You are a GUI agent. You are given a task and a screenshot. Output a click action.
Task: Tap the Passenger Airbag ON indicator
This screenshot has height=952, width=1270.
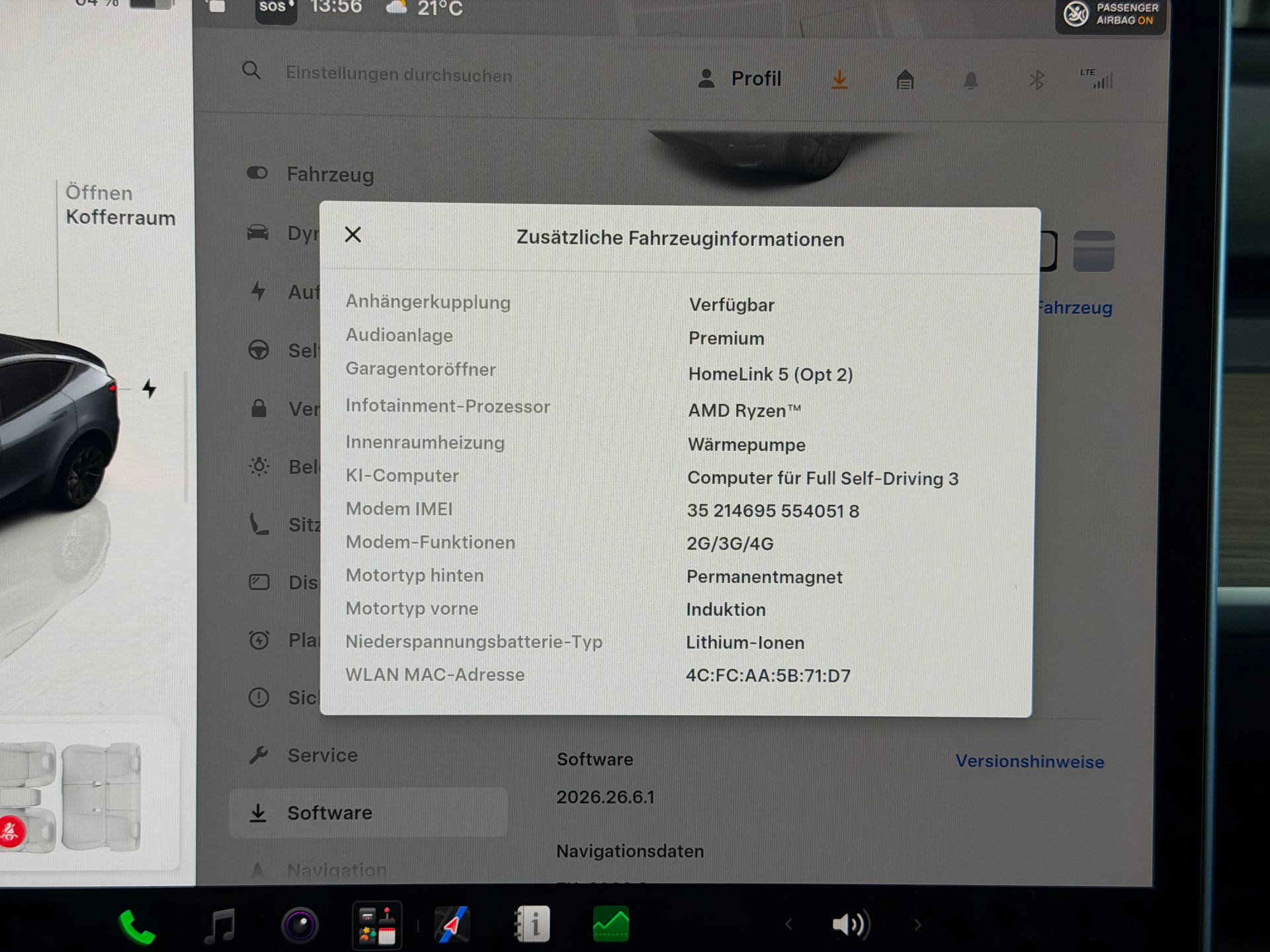(x=1111, y=15)
